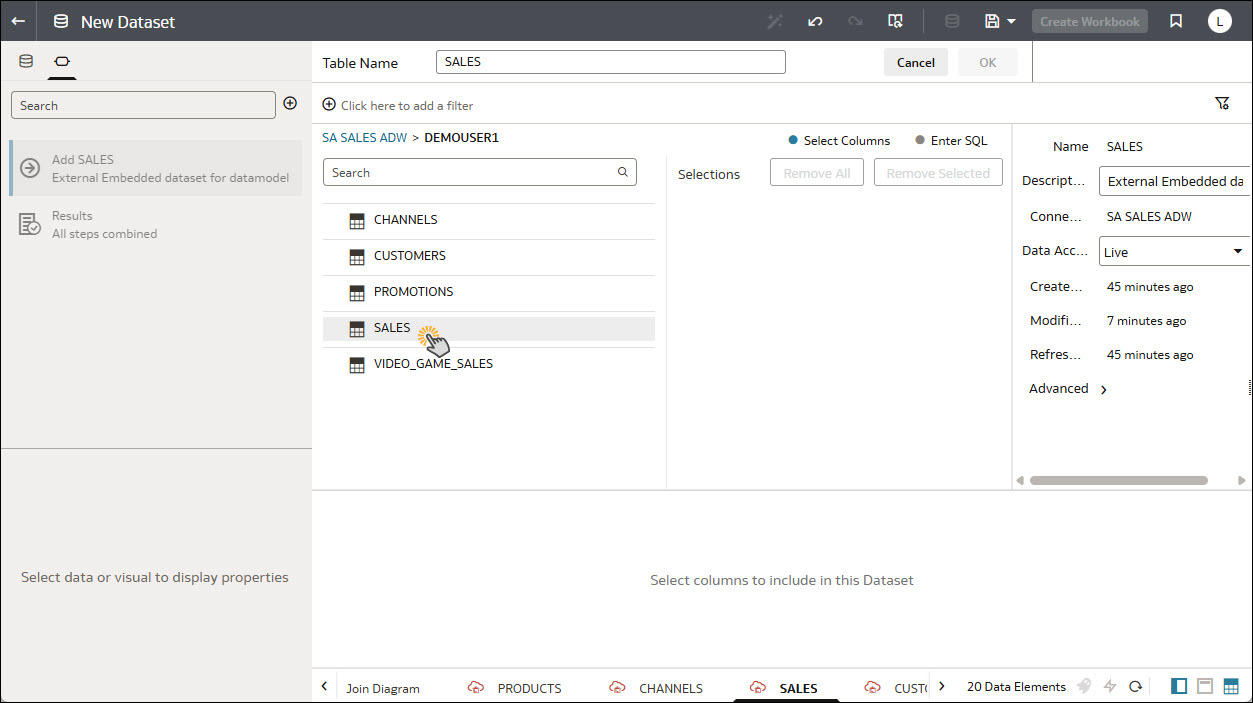1253x703 pixels.
Task: Open the filter bar menu icon
Action: click(1222, 103)
